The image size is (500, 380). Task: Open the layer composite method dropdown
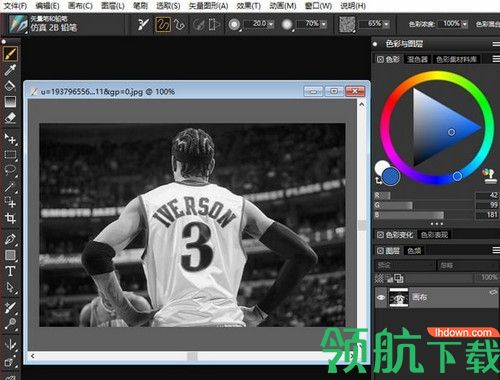404,265
